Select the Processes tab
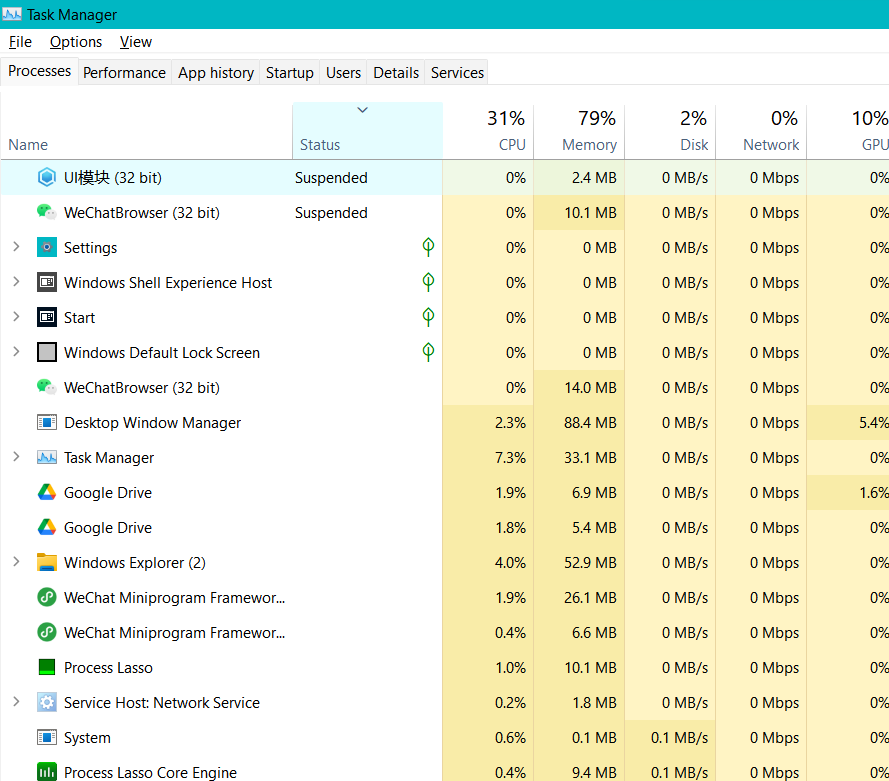Image resolution: width=889 pixels, height=781 pixels. [39, 71]
